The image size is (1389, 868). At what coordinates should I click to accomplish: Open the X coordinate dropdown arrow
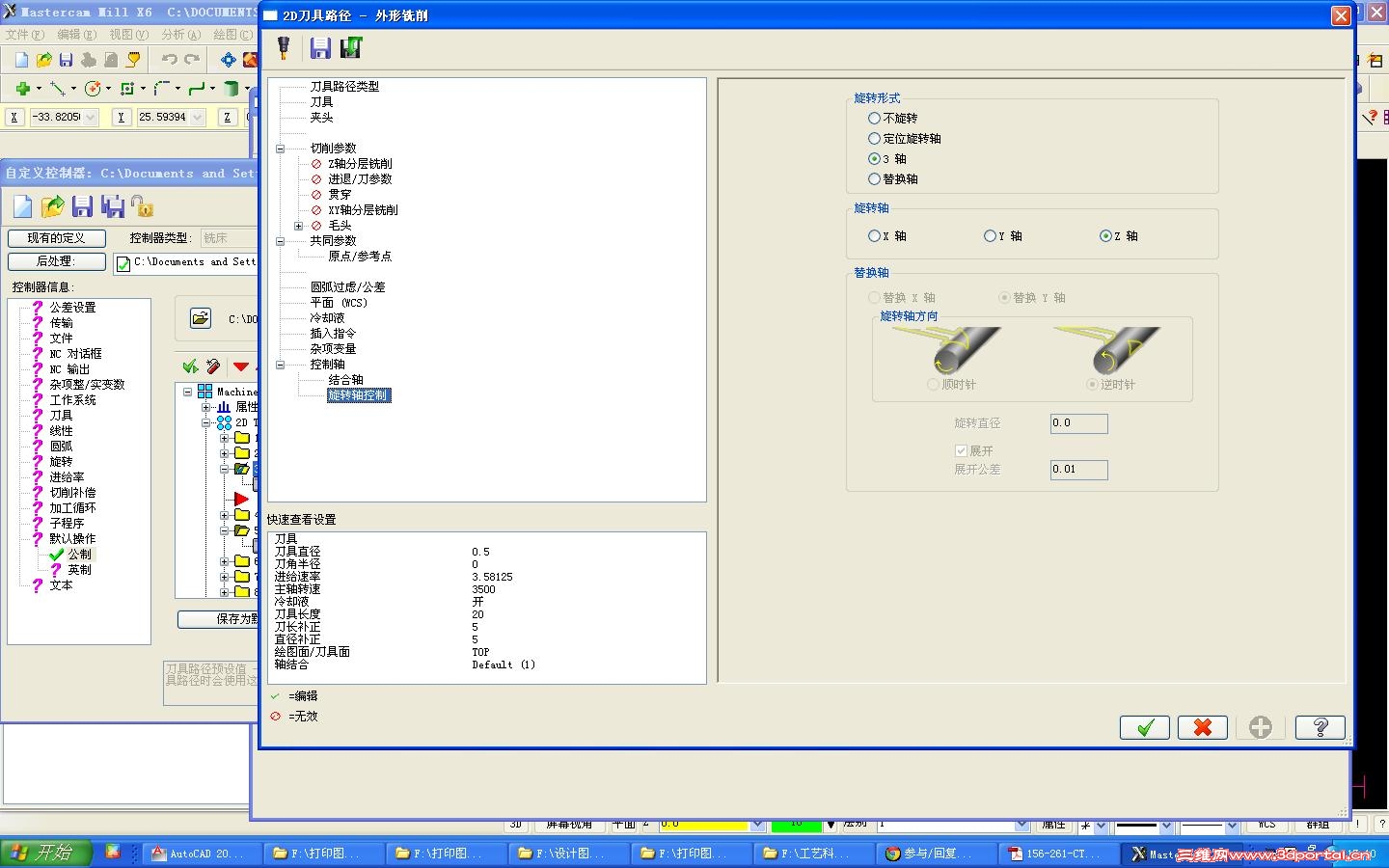tap(91, 117)
